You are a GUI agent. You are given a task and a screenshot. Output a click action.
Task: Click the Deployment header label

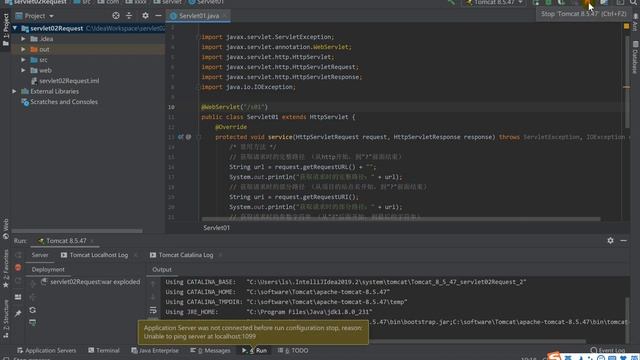tap(48, 270)
